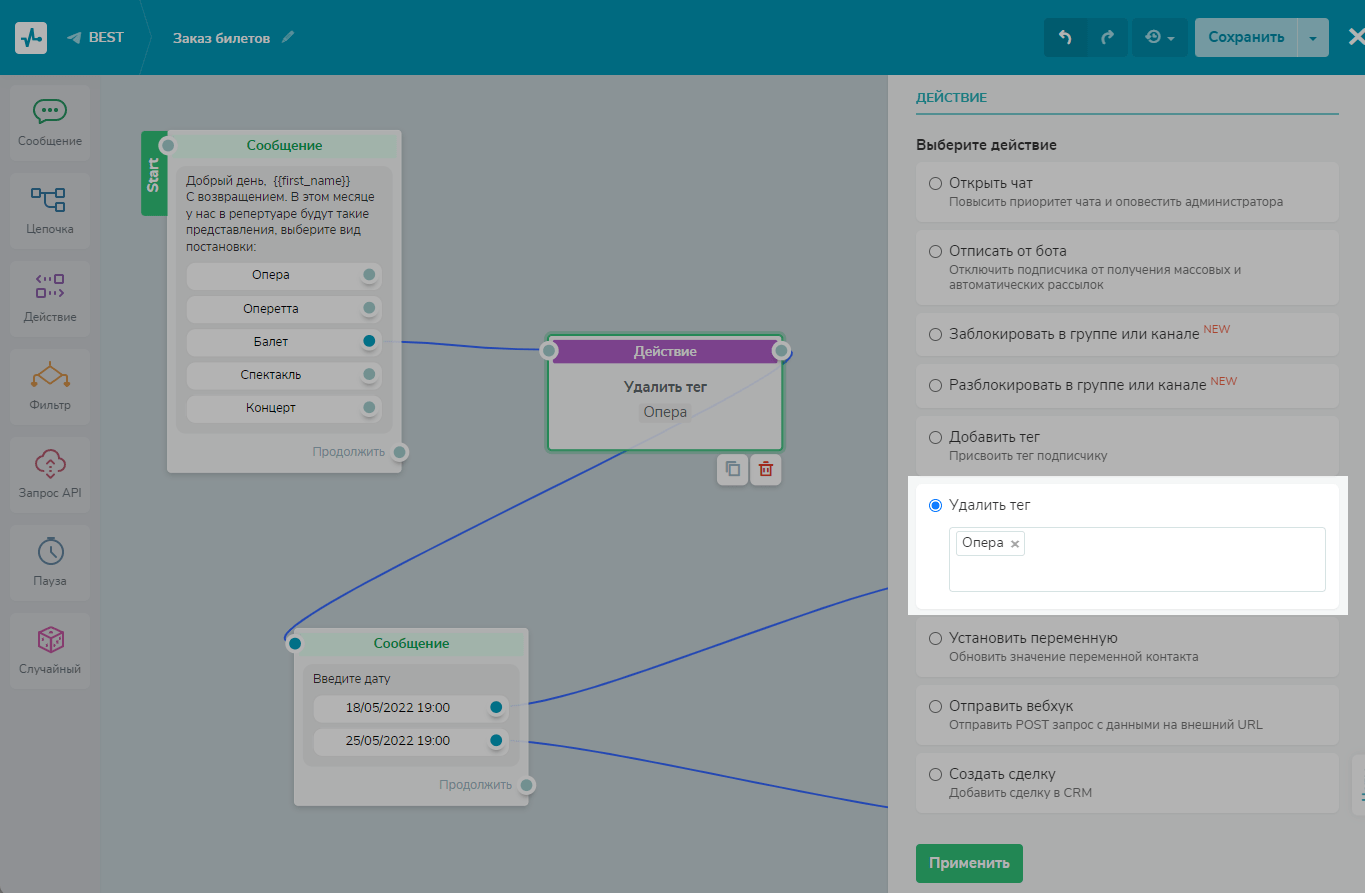Viewport: 1365px width, 893px height.
Task: Delete the action block with trash icon
Action: coord(766,469)
